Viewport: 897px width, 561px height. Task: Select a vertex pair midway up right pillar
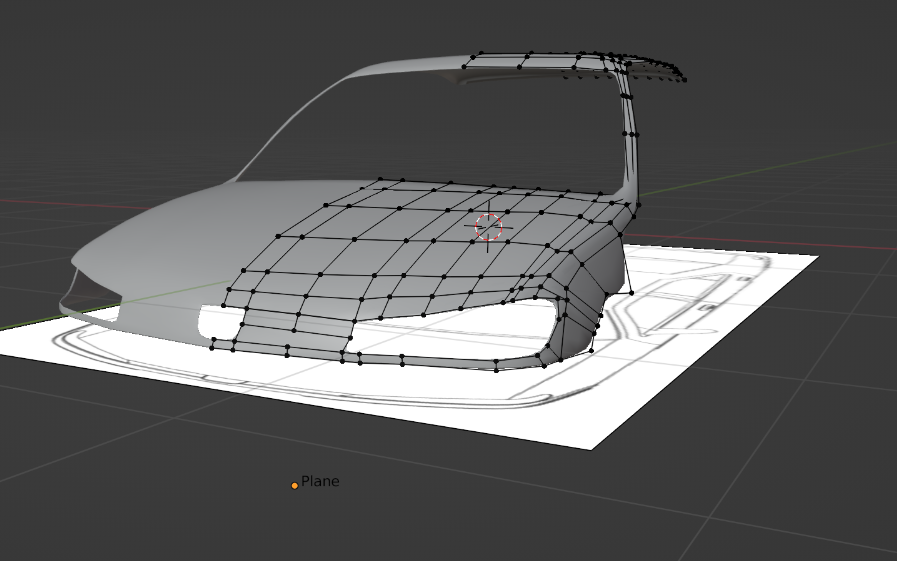(630, 135)
